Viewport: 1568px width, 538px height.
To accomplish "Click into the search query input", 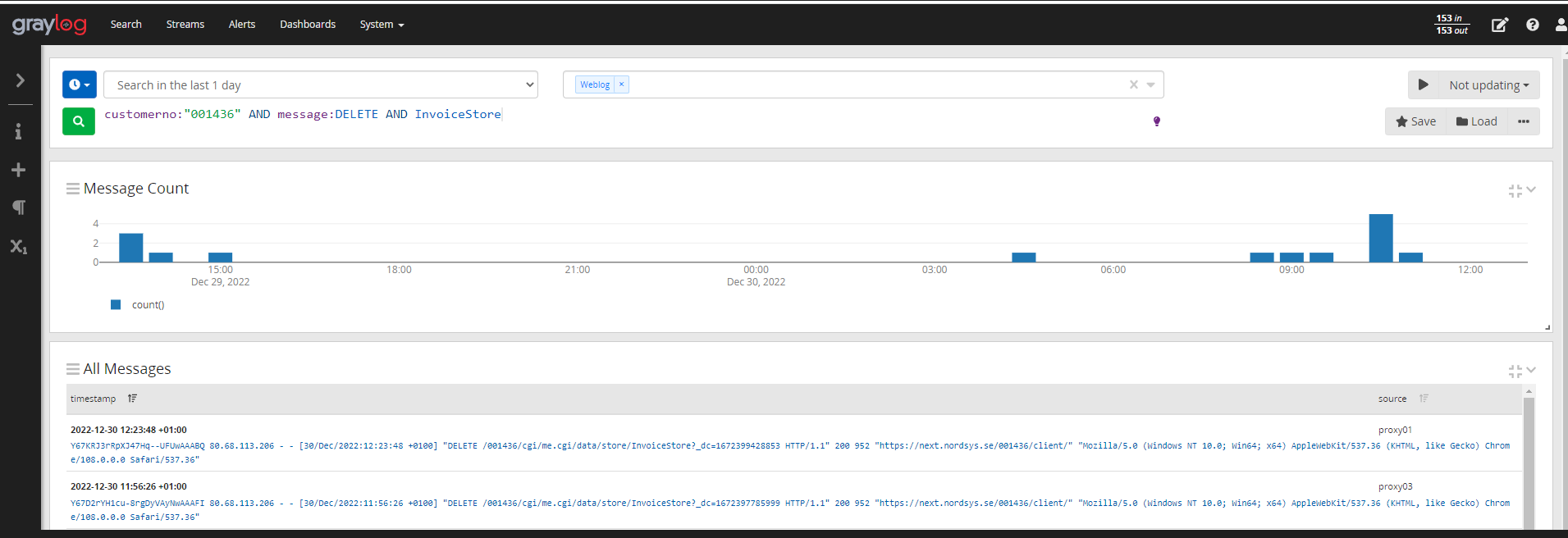I will (x=624, y=115).
